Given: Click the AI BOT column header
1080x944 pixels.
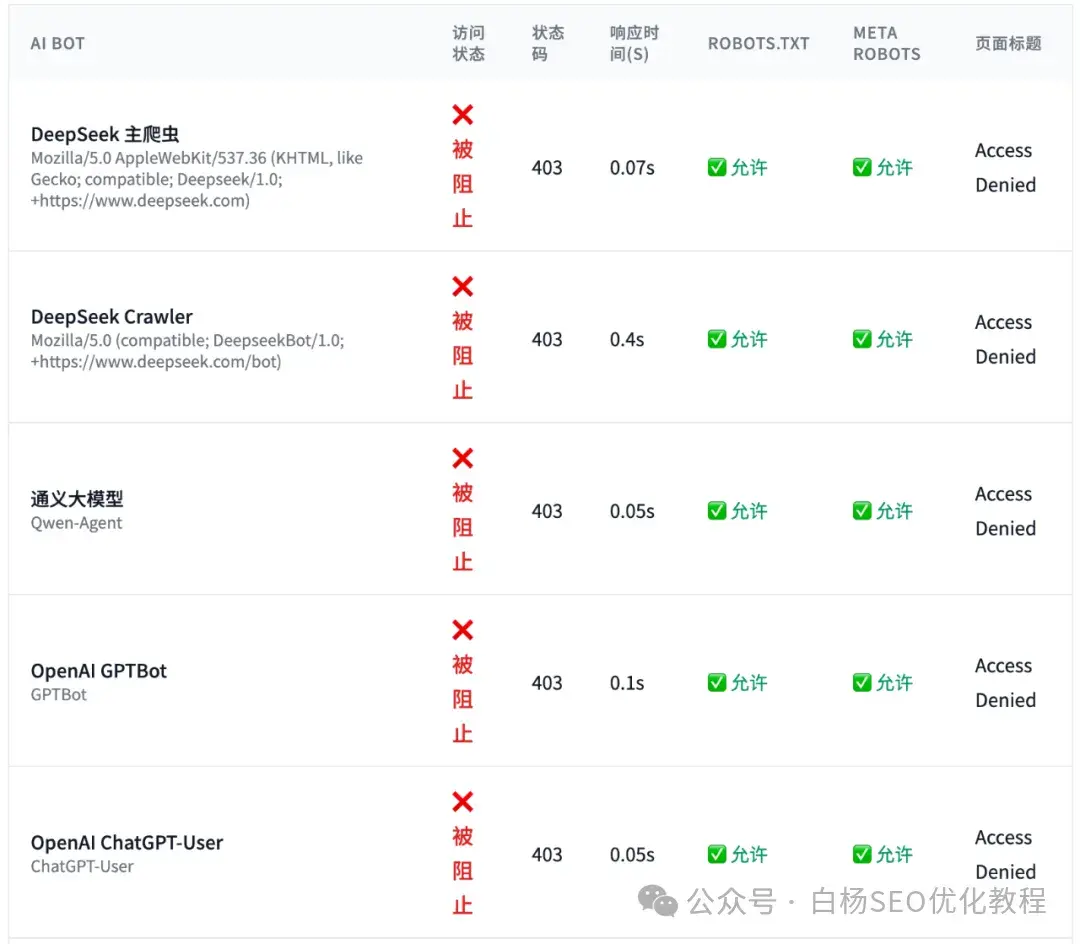Looking at the screenshot, I should click(x=58, y=43).
